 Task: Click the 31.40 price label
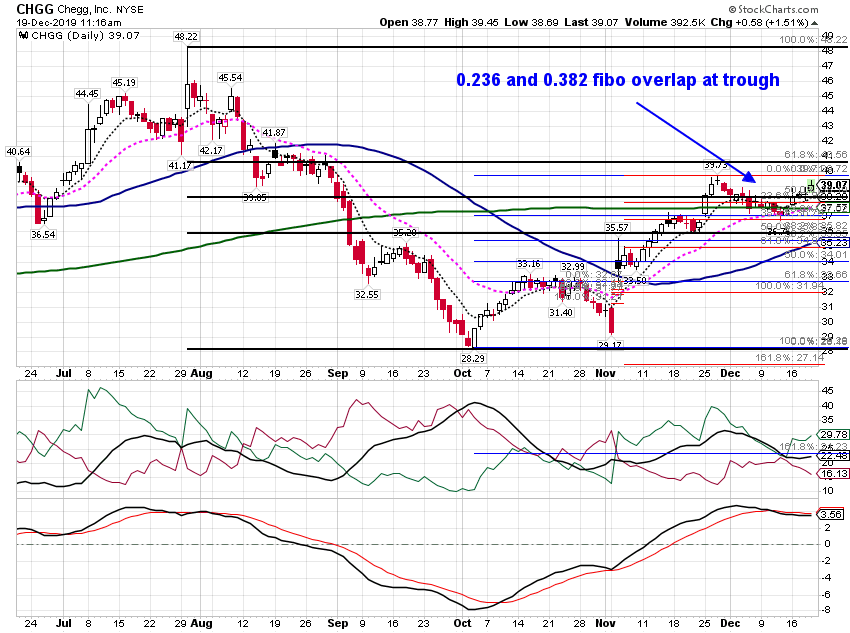pos(561,312)
